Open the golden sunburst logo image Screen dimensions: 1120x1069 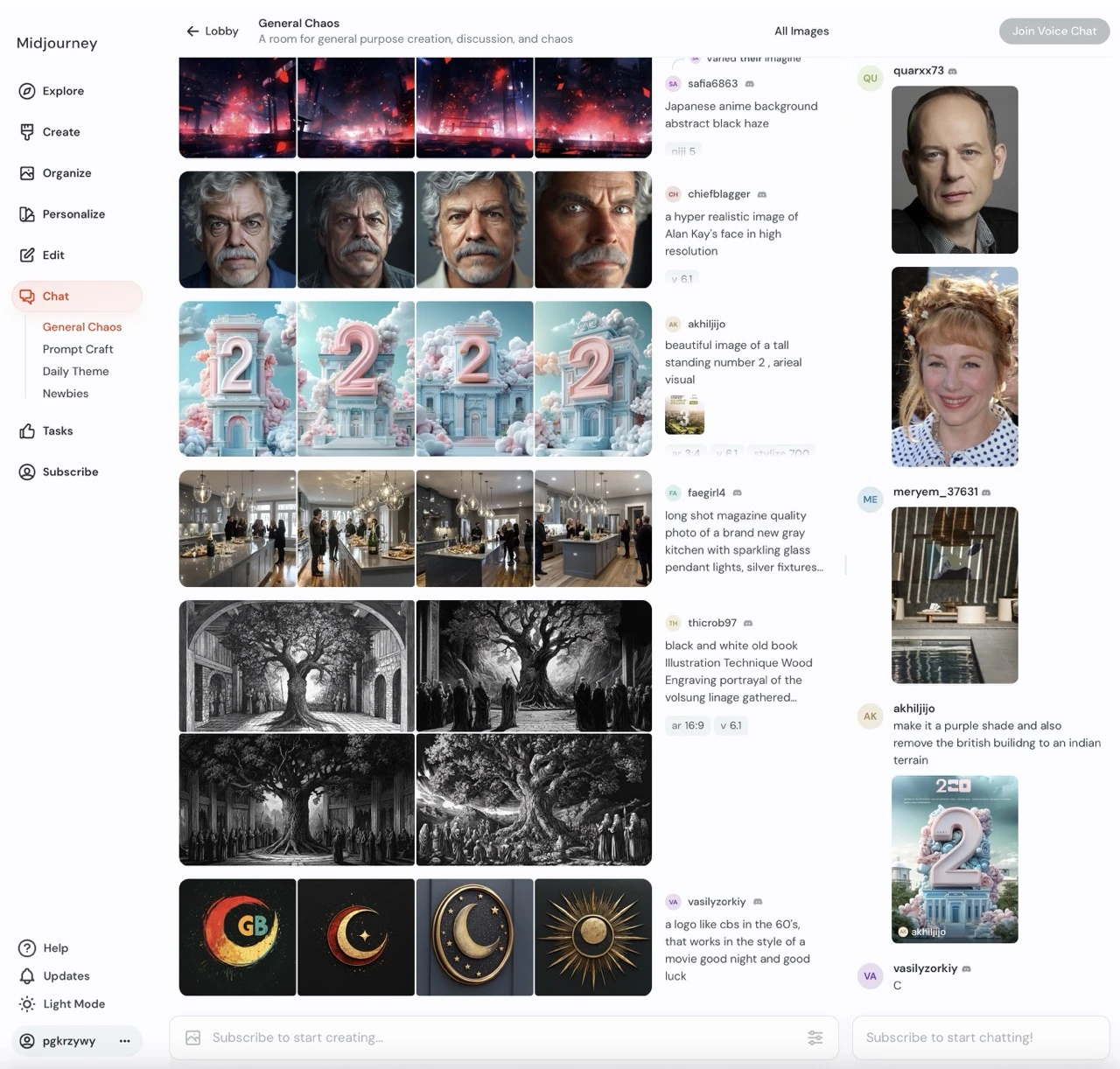point(593,938)
